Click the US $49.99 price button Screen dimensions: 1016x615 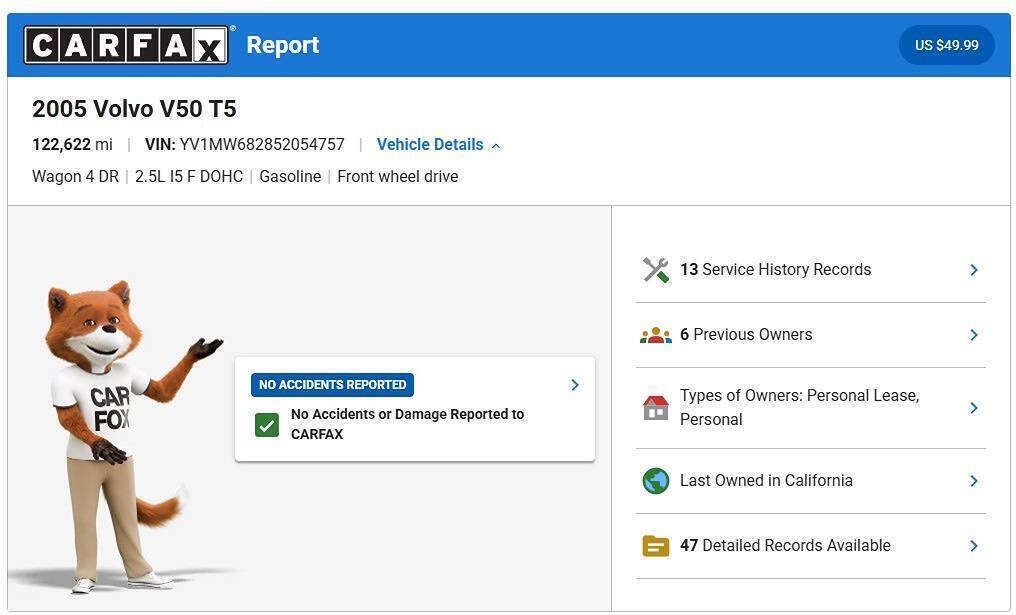coord(947,45)
